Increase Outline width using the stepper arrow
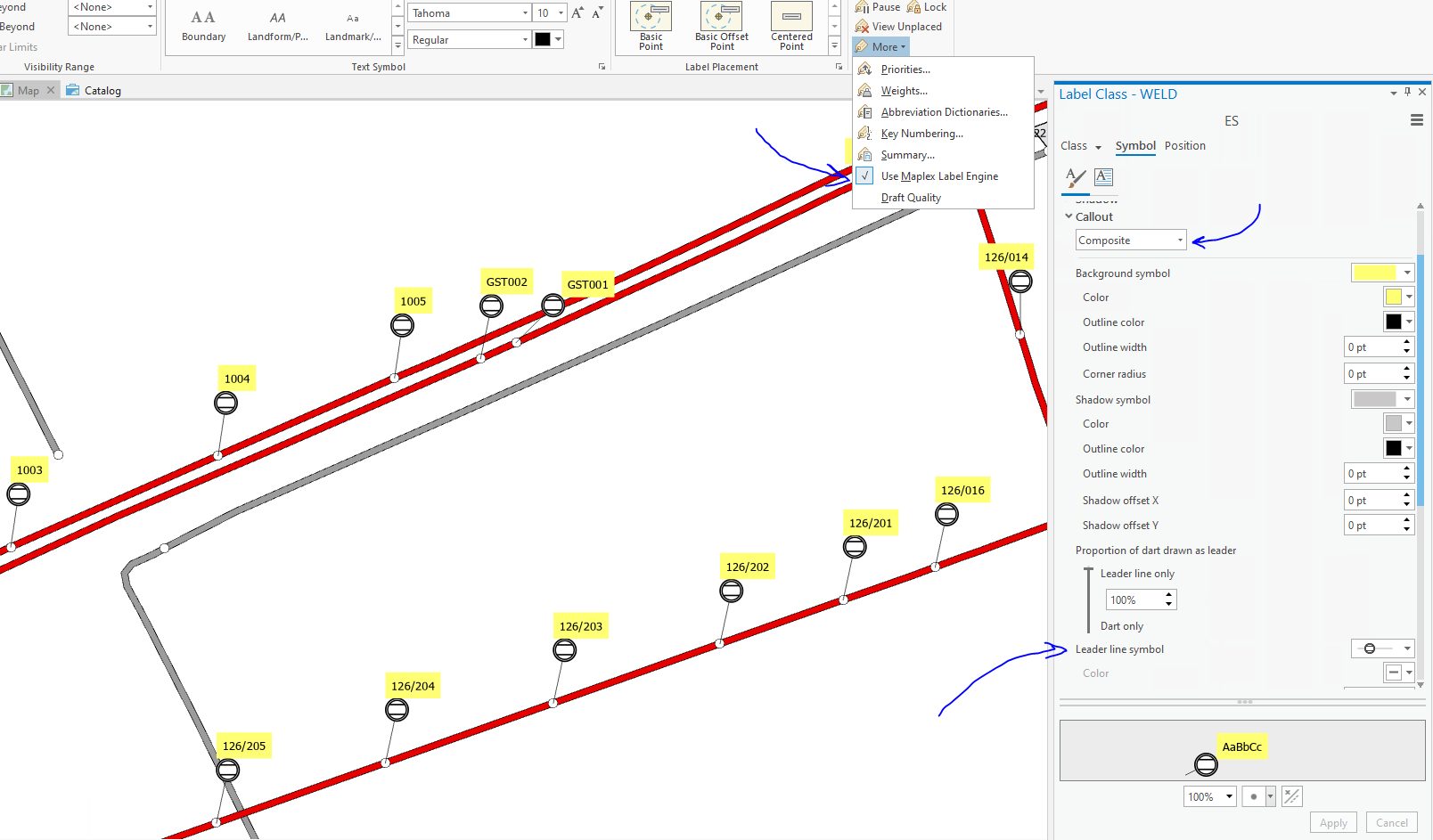The image size is (1433, 840). tap(1406, 342)
